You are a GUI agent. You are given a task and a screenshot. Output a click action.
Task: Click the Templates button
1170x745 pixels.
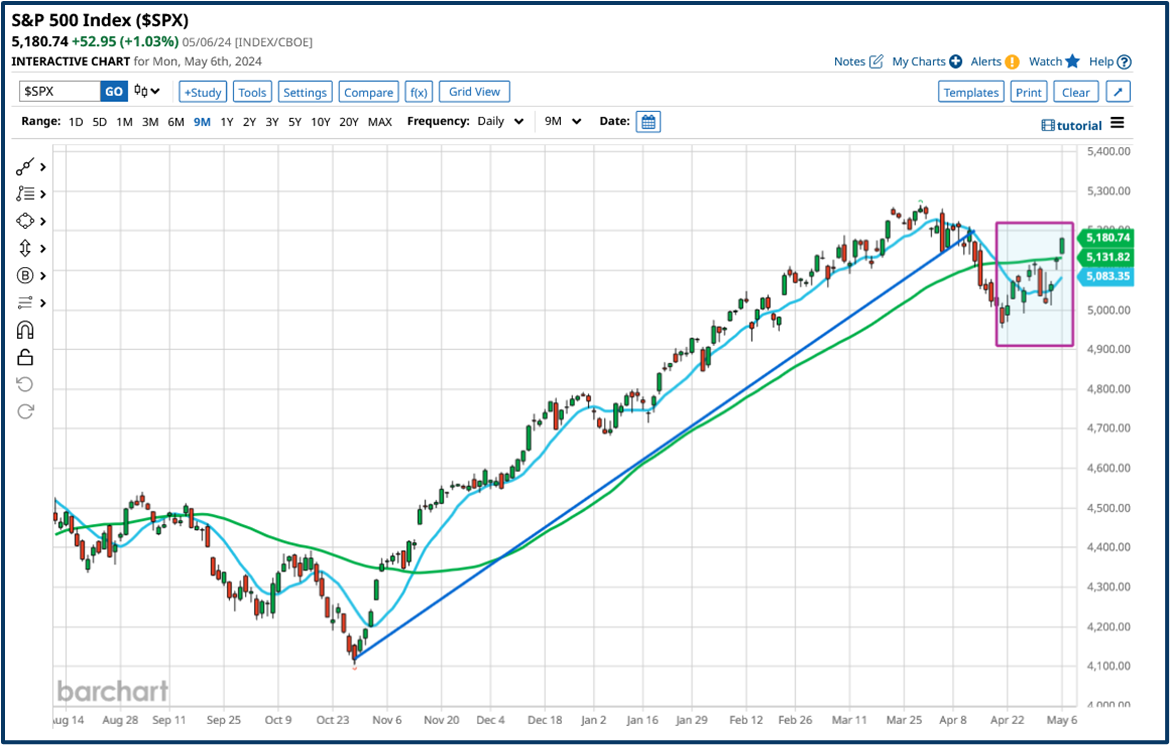click(x=970, y=91)
